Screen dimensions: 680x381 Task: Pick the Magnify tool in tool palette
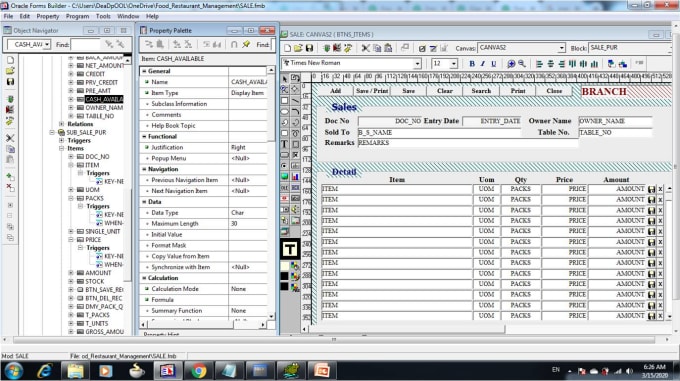coord(284,89)
